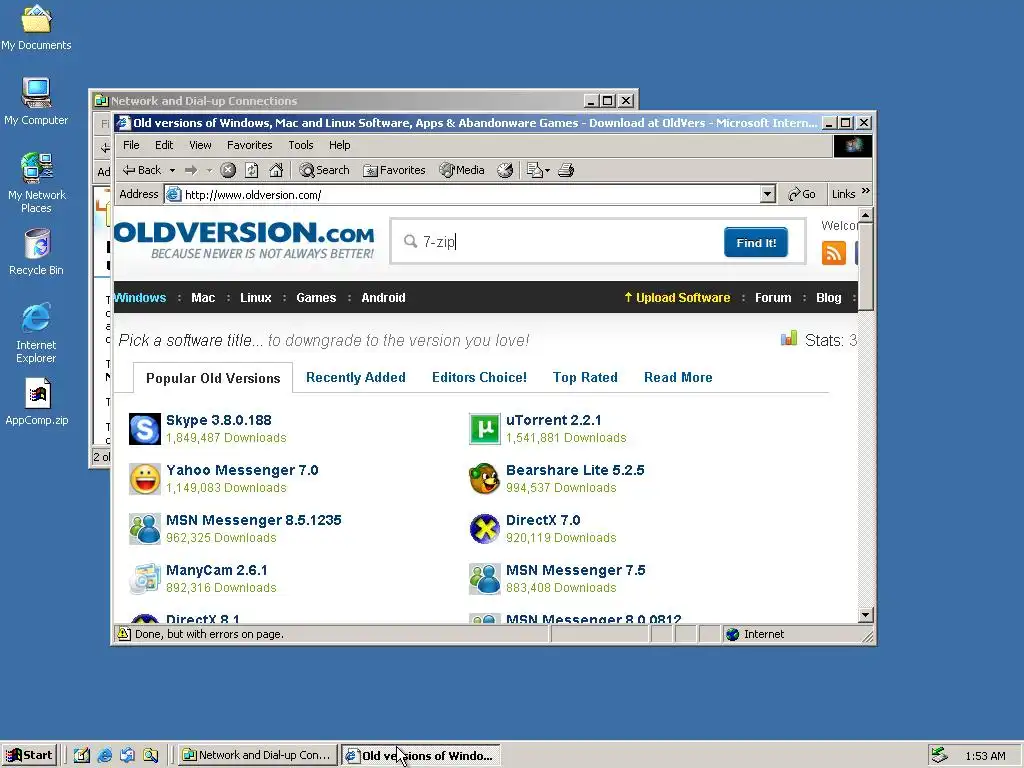Open the Mail toolbar icon
Viewport: 1024px width, 768px height.
tap(538, 170)
